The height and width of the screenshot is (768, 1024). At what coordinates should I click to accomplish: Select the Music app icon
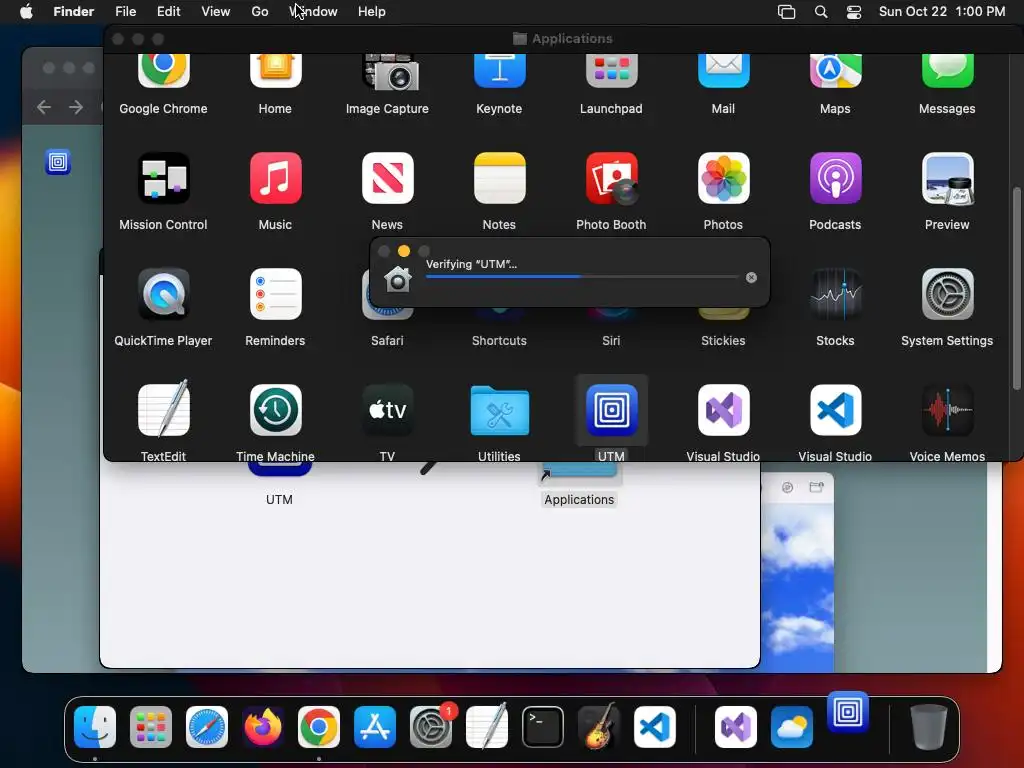point(275,178)
